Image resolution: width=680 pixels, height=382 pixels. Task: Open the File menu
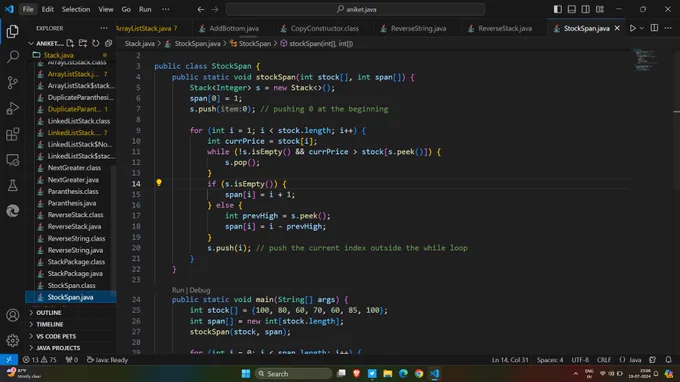tap(28, 9)
